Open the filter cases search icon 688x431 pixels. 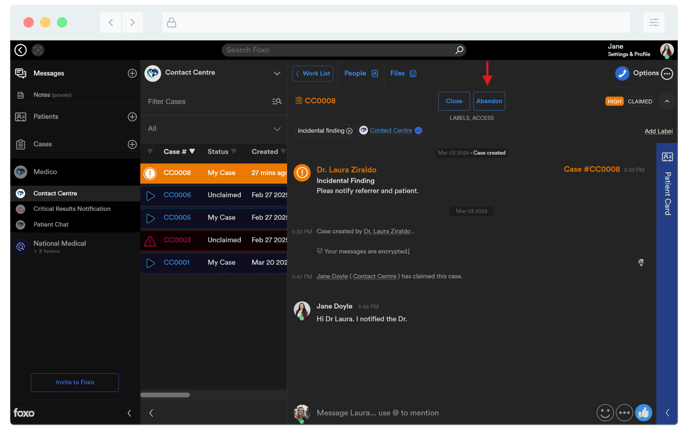coord(277,101)
